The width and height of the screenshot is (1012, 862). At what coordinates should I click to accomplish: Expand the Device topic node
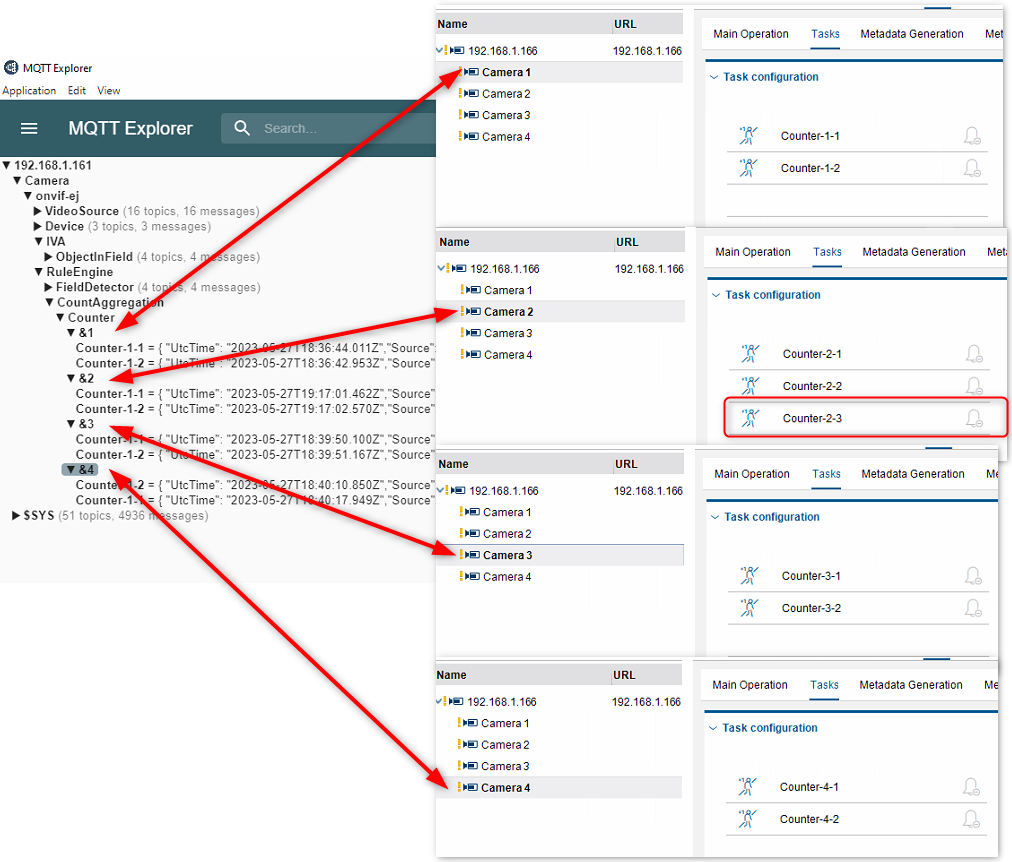(38, 226)
